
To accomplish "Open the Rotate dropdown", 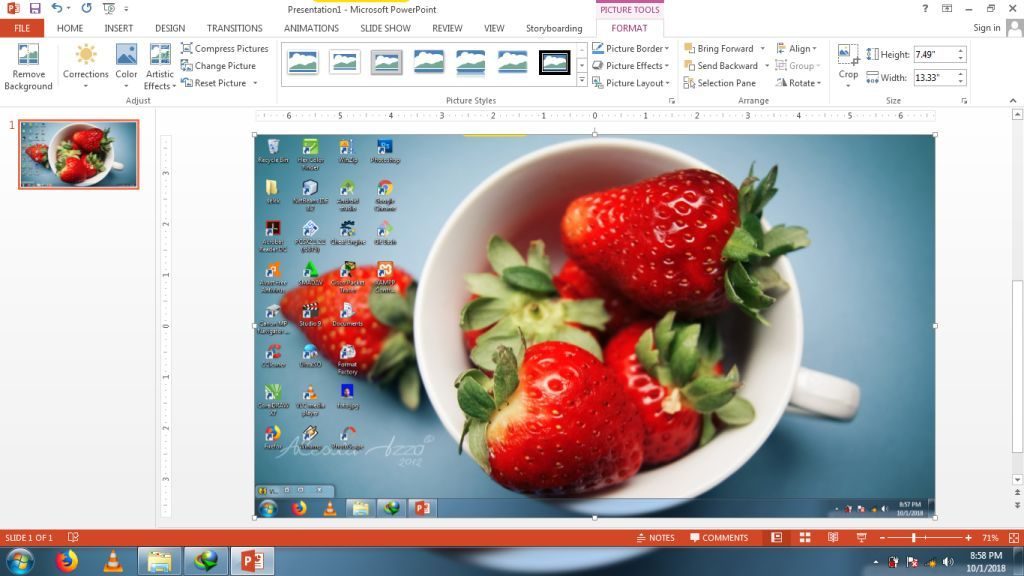I will point(798,83).
